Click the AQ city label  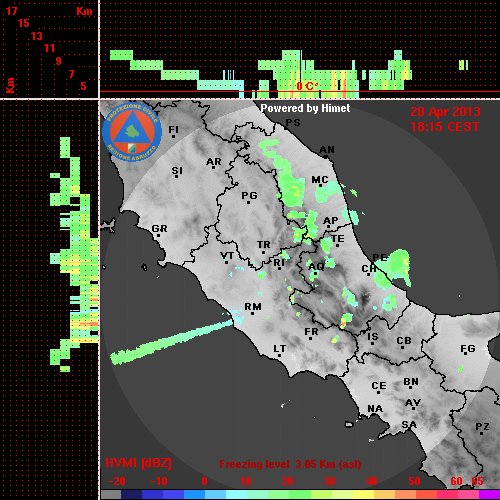point(316,267)
